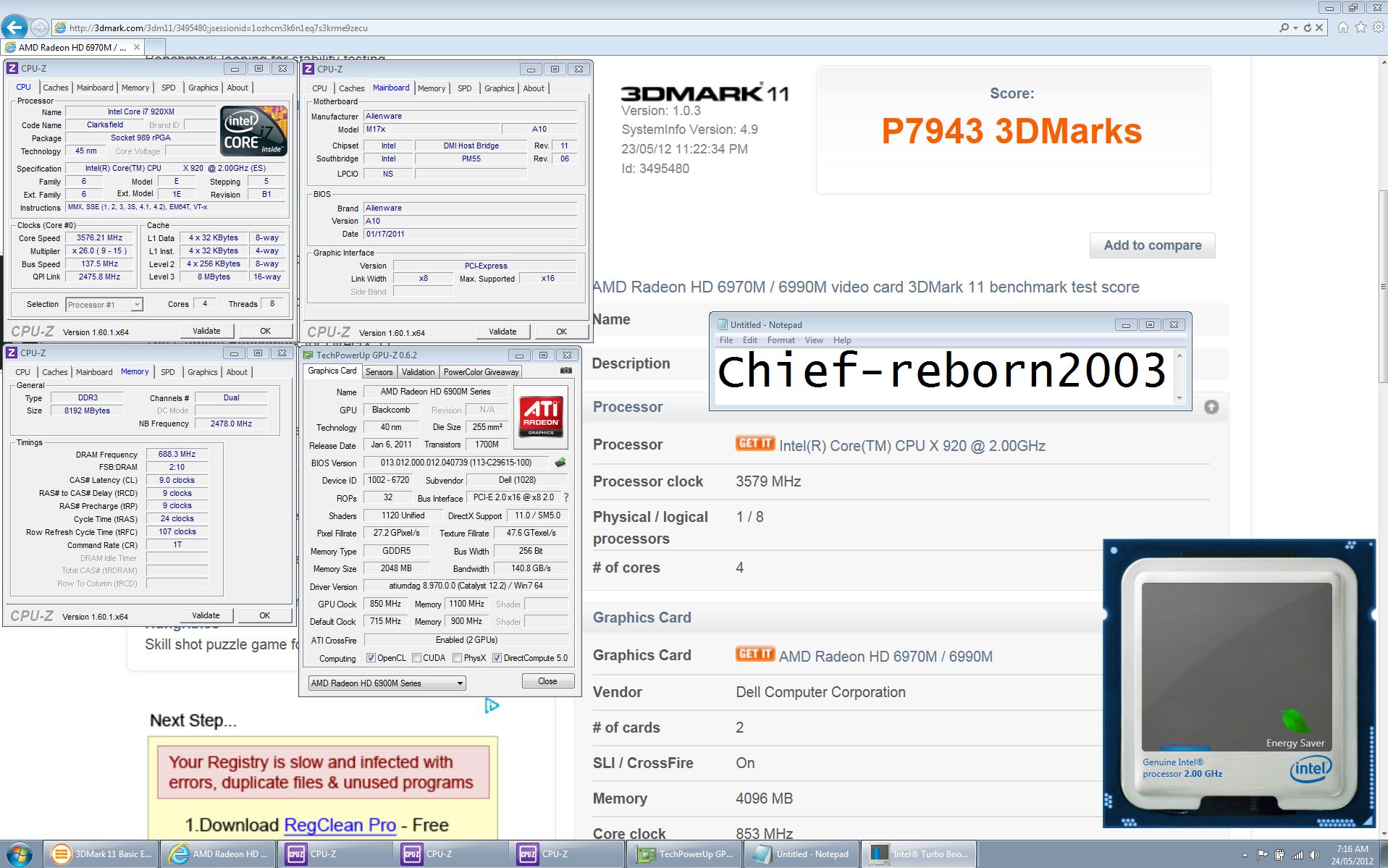Open the Notepad File menu
Viewport: 1388px width, 868px height.
tap(726, 340)
